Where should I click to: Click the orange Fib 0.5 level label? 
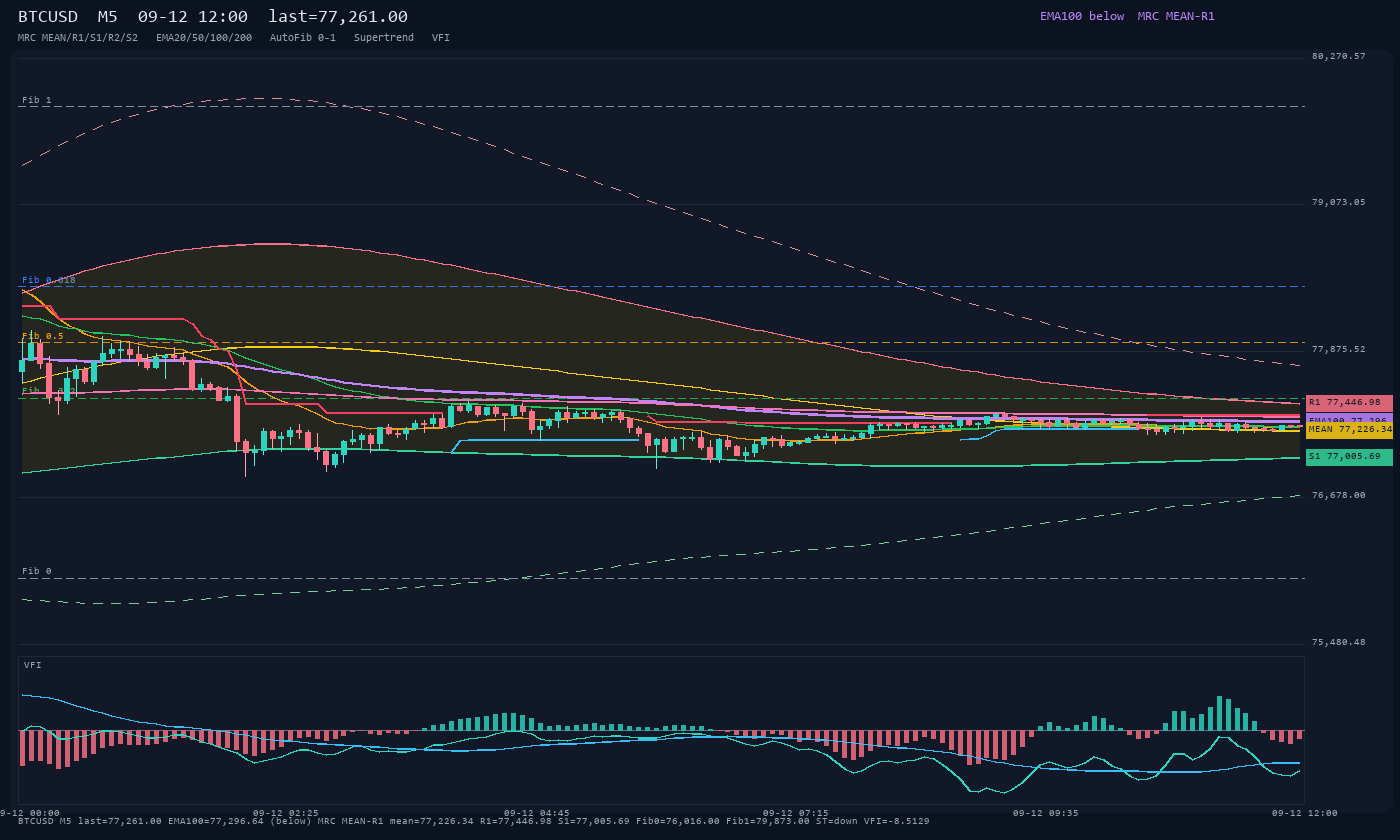click(x=43, y=336)
